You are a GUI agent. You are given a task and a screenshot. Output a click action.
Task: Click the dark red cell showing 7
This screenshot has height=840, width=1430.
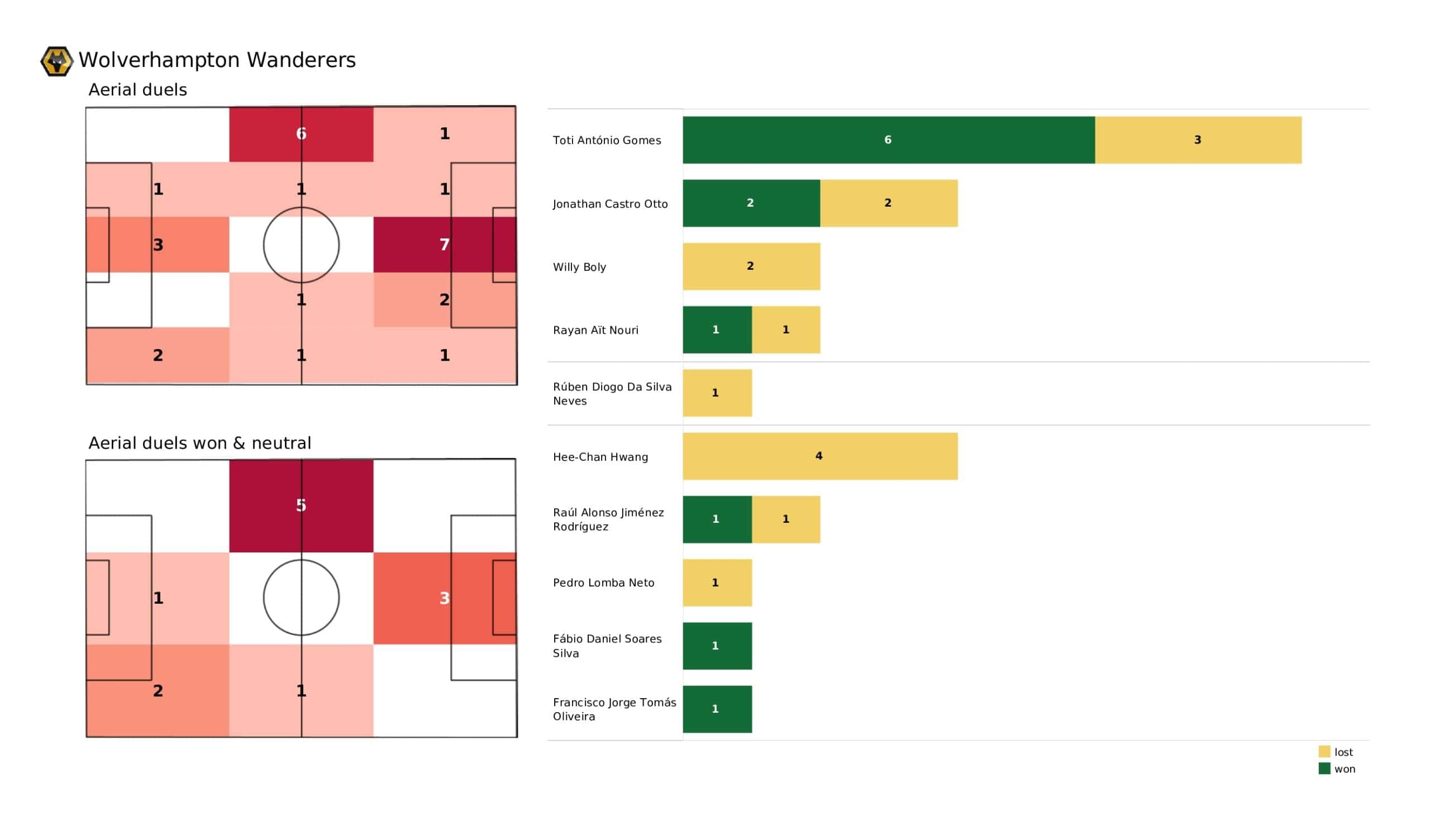click(x=444, y=245)
